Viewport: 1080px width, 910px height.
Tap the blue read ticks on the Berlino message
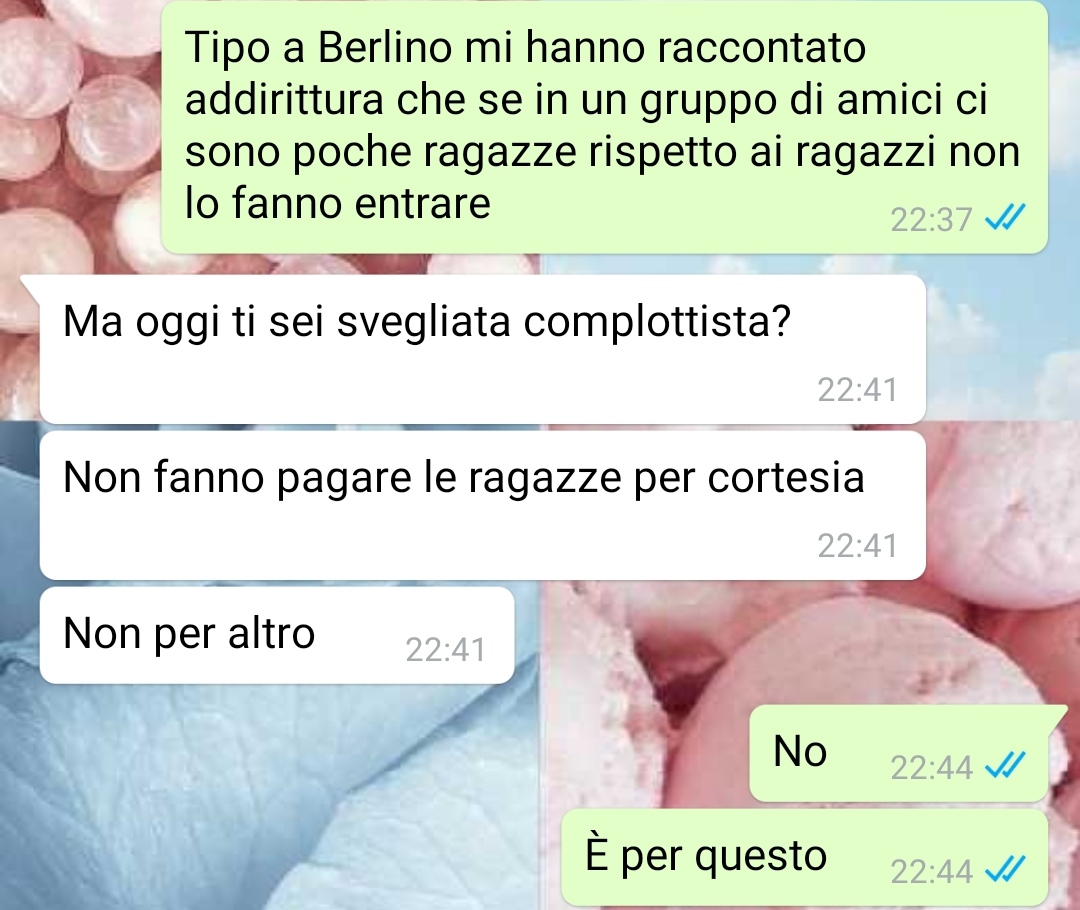tap(1005, 218)
